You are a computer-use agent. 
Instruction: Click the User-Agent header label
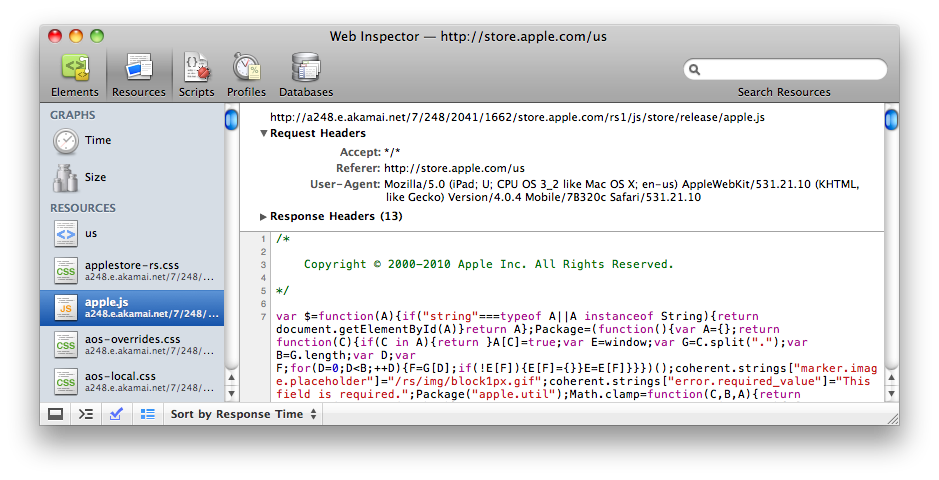point(345,184)
